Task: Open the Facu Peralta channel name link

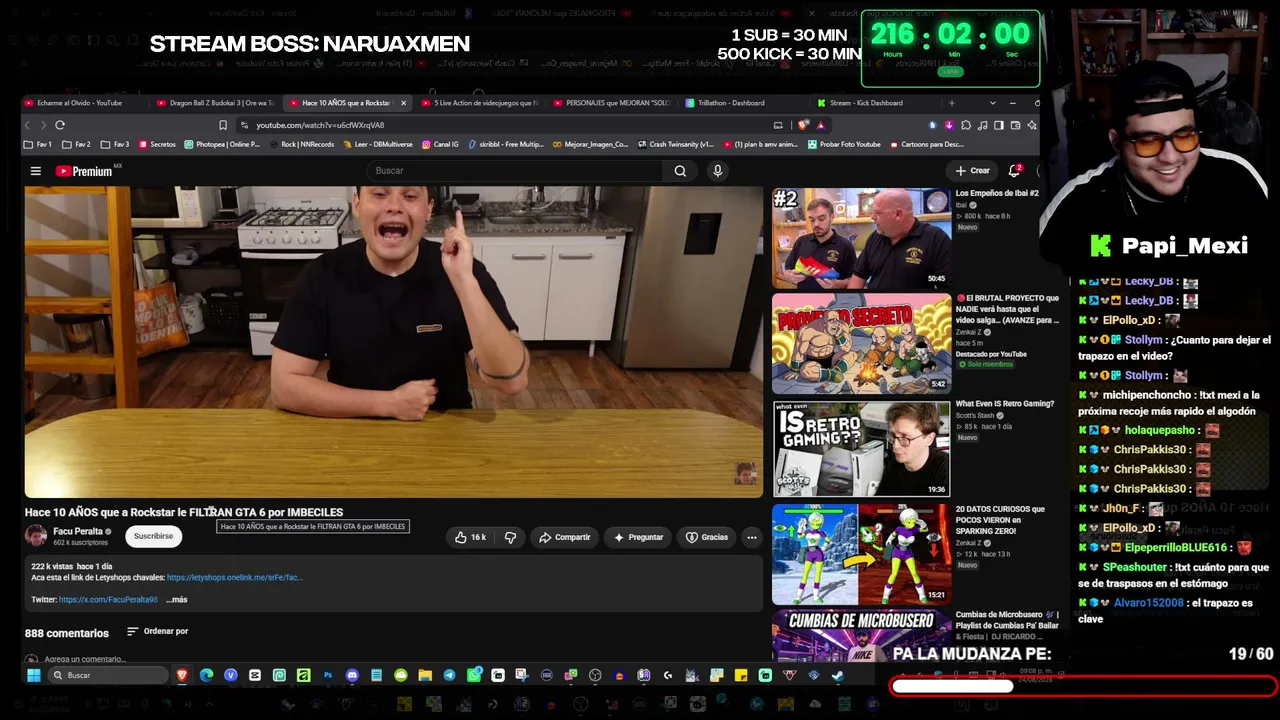Action: [78, 531]
